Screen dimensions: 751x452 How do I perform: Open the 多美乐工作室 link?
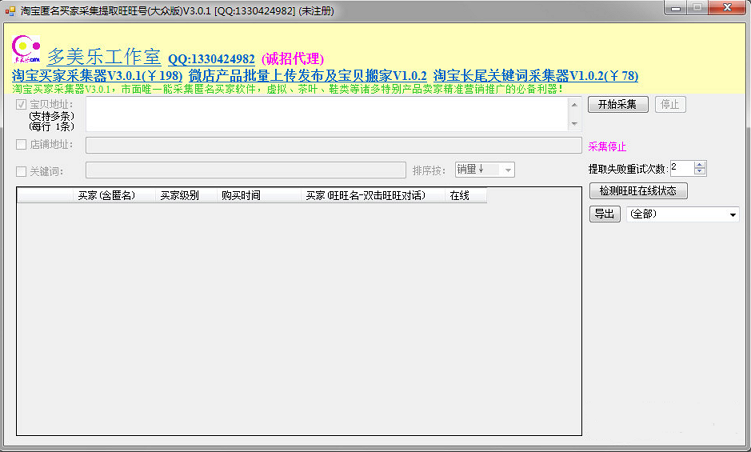(103, 57)
